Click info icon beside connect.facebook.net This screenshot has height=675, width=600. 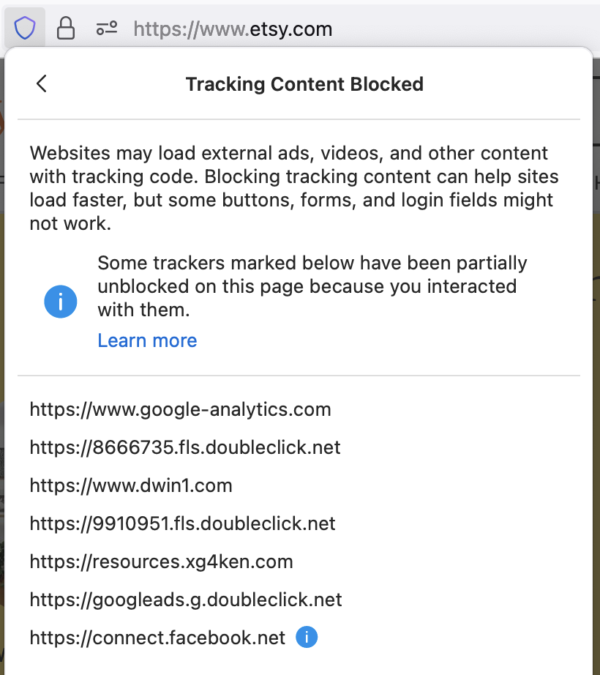pyautogui.click(x=308, y=637)
